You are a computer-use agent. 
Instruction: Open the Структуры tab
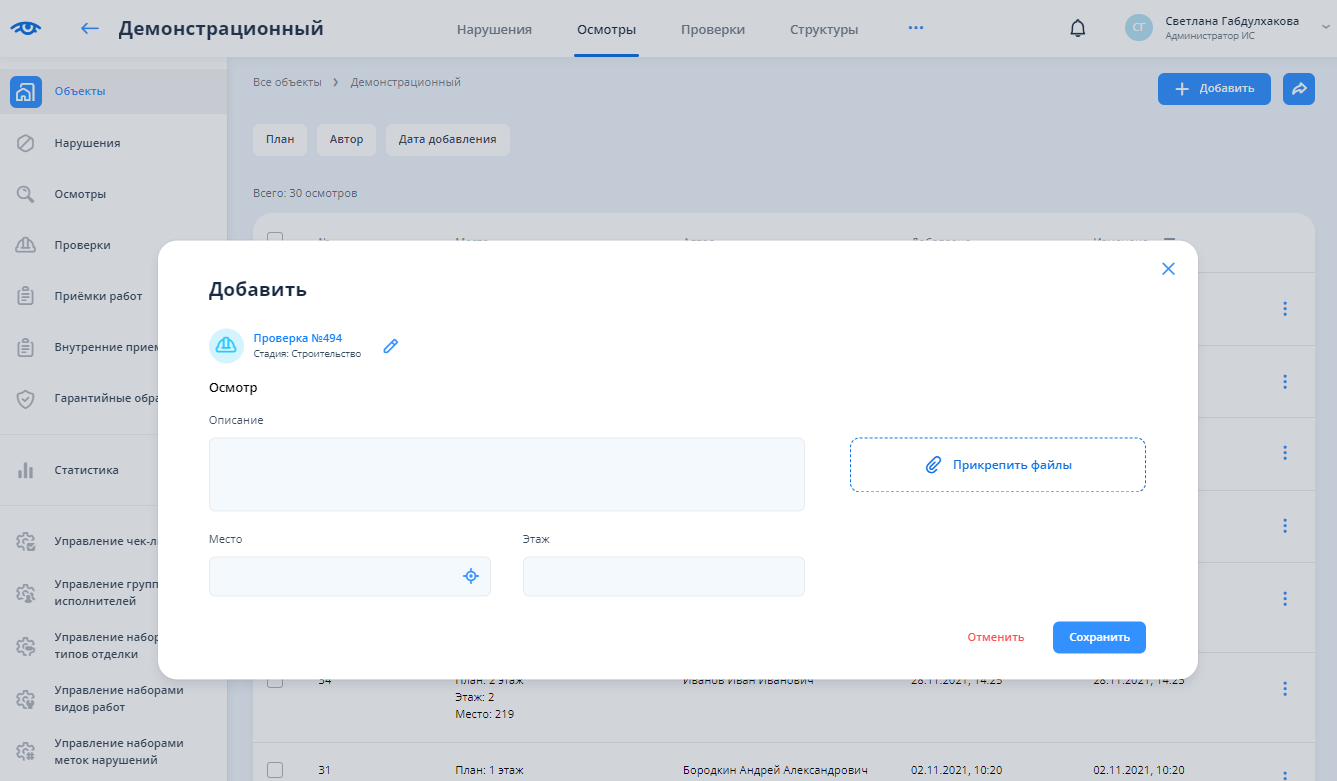(x=823, y=29)
